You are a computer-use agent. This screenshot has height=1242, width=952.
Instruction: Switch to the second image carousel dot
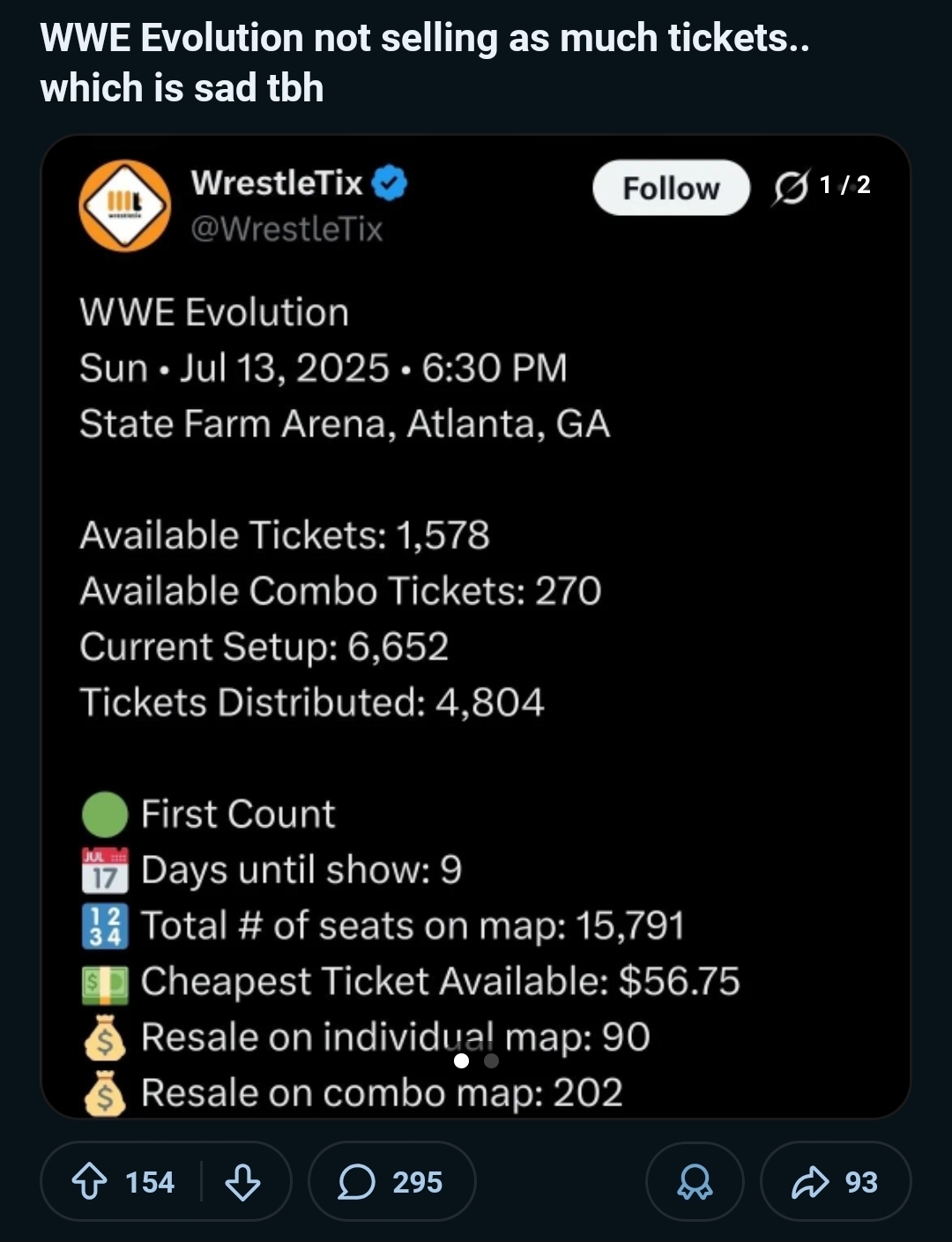point(492,1060)
